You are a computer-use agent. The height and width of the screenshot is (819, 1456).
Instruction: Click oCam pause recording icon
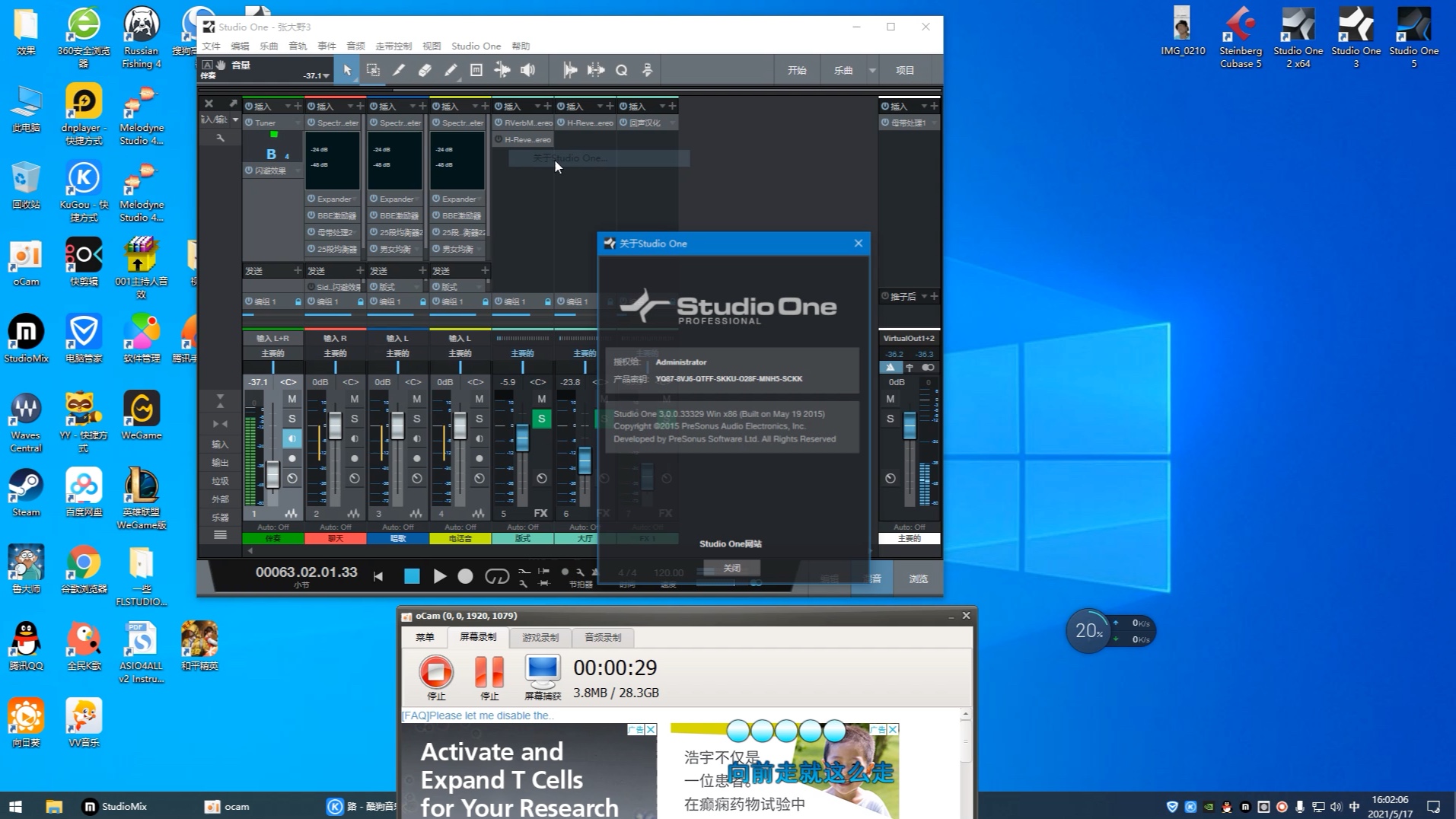tap(489, 672)
